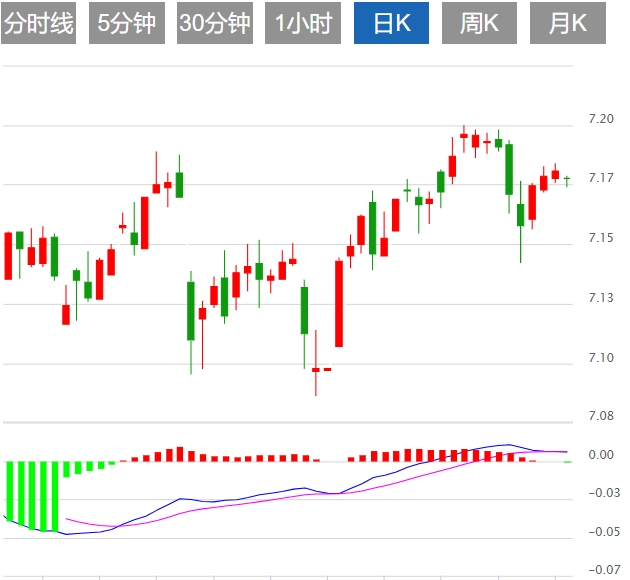Click the leftmost red candlestick
The height and width of the screenshot is (580, 630).
point(9,256)
